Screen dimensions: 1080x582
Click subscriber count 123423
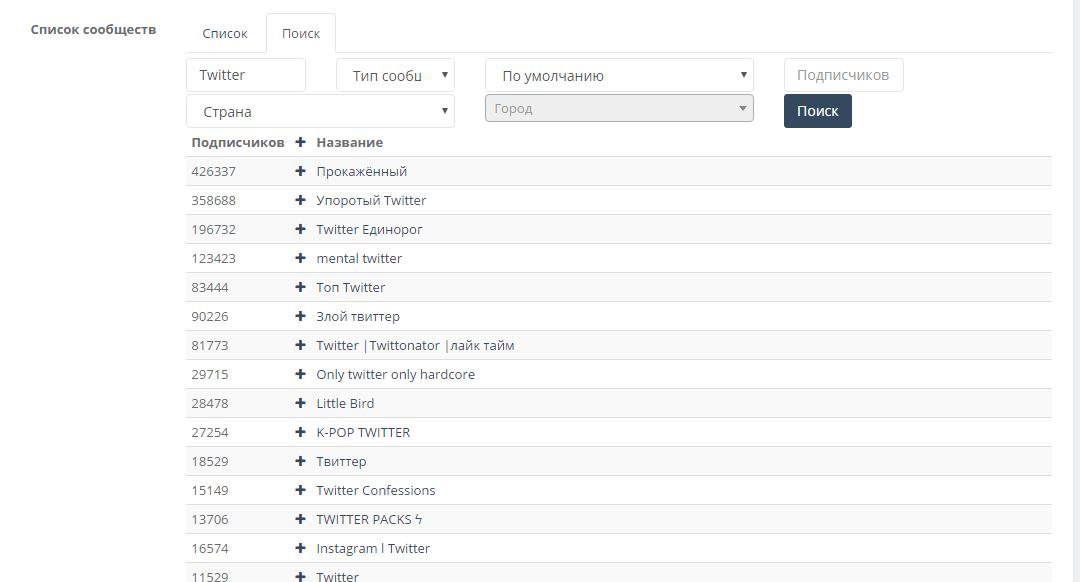click(214, 258)
